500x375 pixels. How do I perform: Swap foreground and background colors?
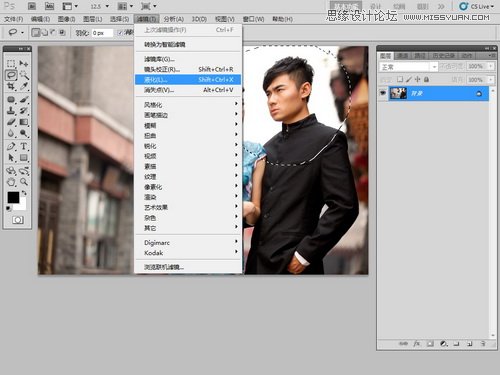coord(24,193)
